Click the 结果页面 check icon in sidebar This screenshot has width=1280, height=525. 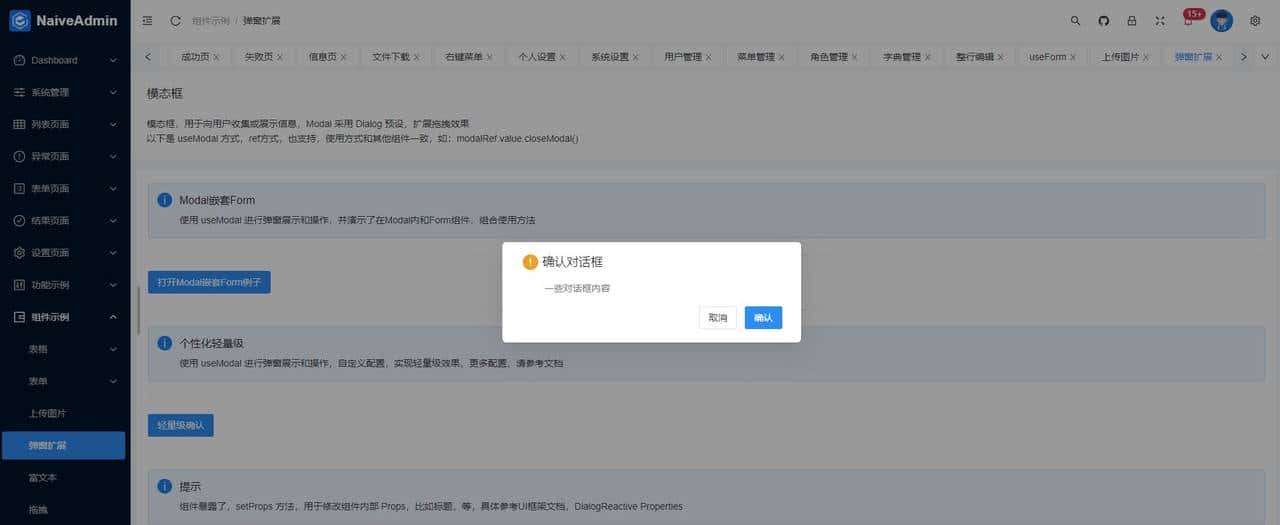point(19,220)
